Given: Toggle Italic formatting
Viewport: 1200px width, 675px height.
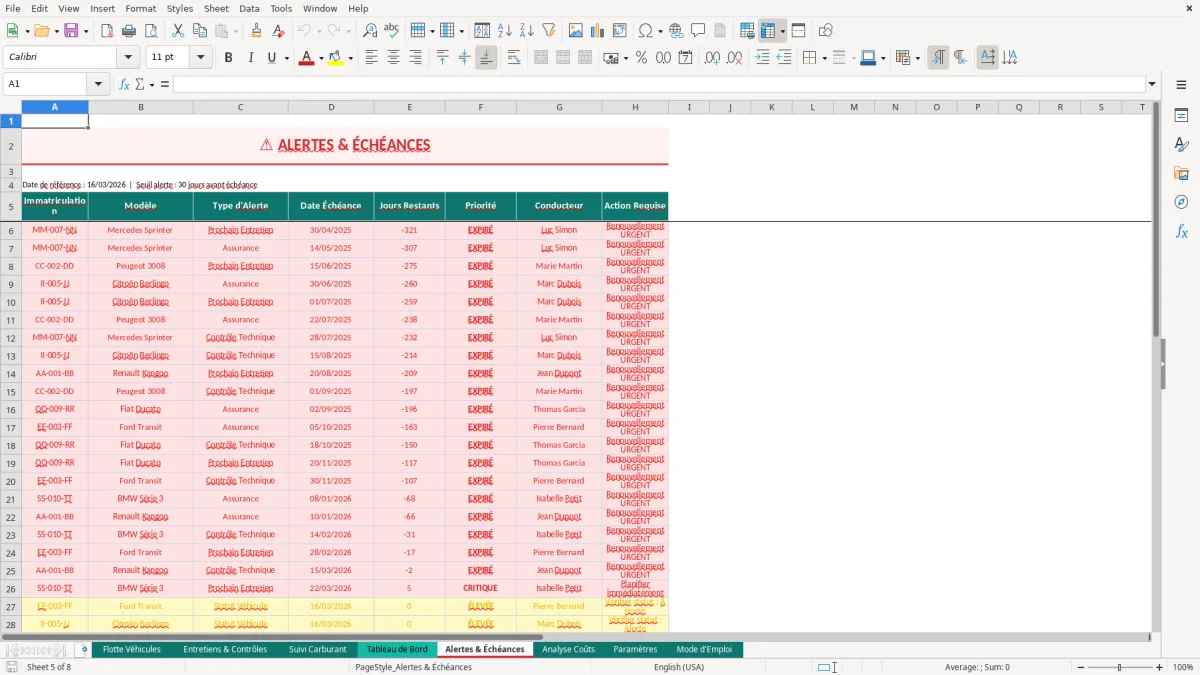Looking at the screenshot, I should tap(250, 58).
